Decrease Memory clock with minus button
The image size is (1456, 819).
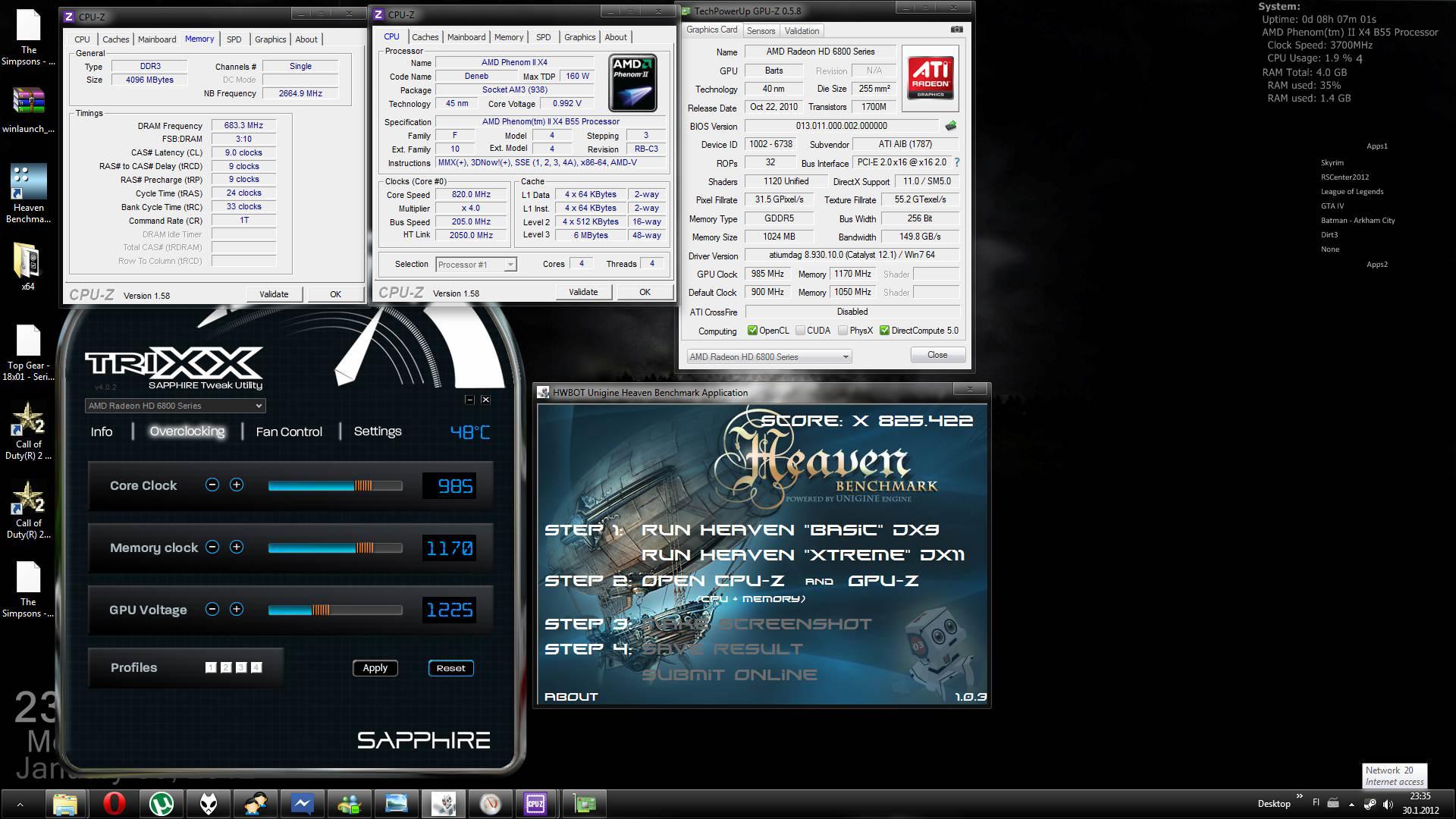[x=212, y=548]
